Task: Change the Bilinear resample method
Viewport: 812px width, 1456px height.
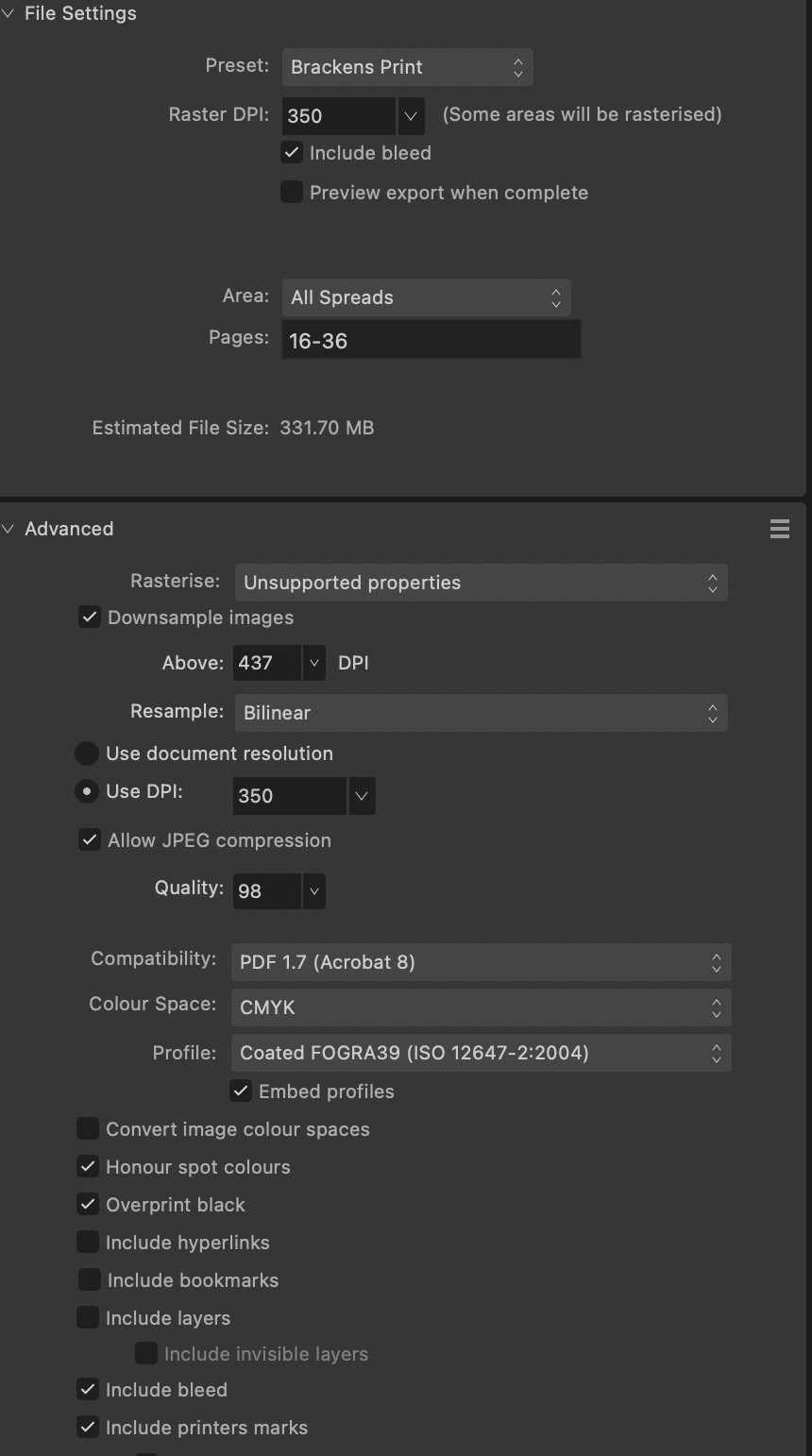Action: [482, 713]
